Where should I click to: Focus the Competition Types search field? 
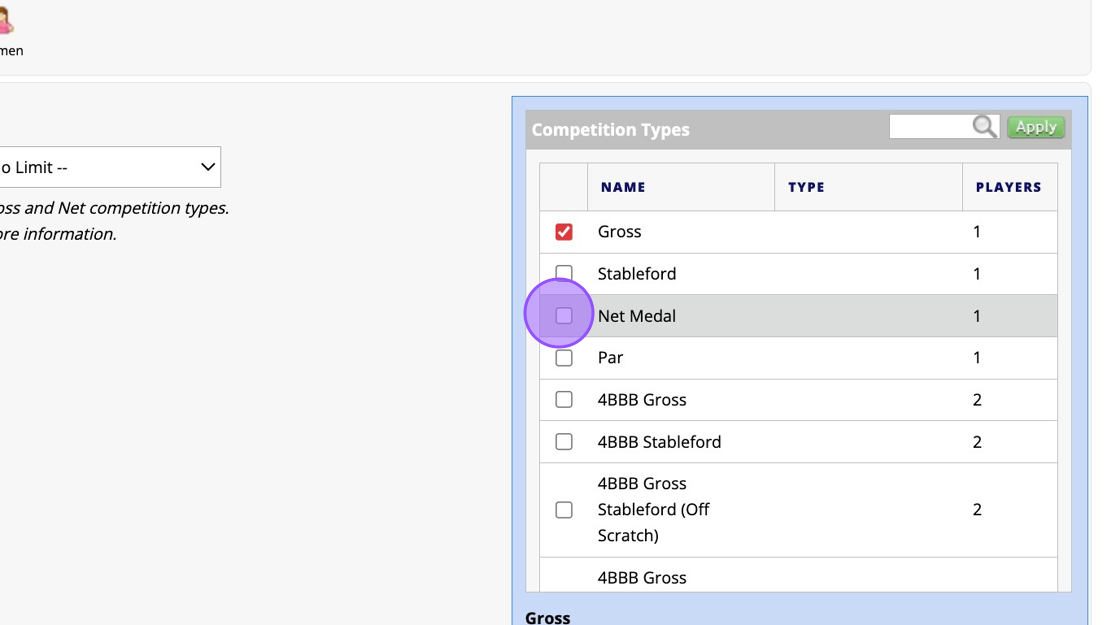930,126
